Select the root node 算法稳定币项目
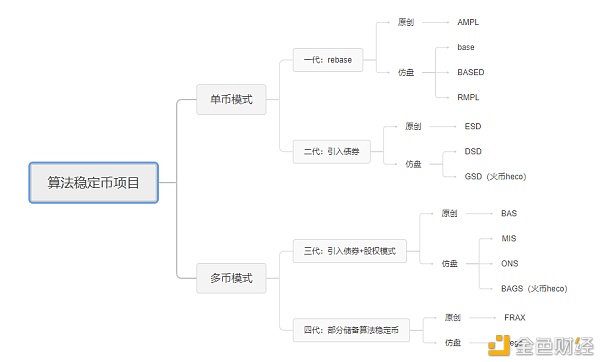 tap(93, 183)
